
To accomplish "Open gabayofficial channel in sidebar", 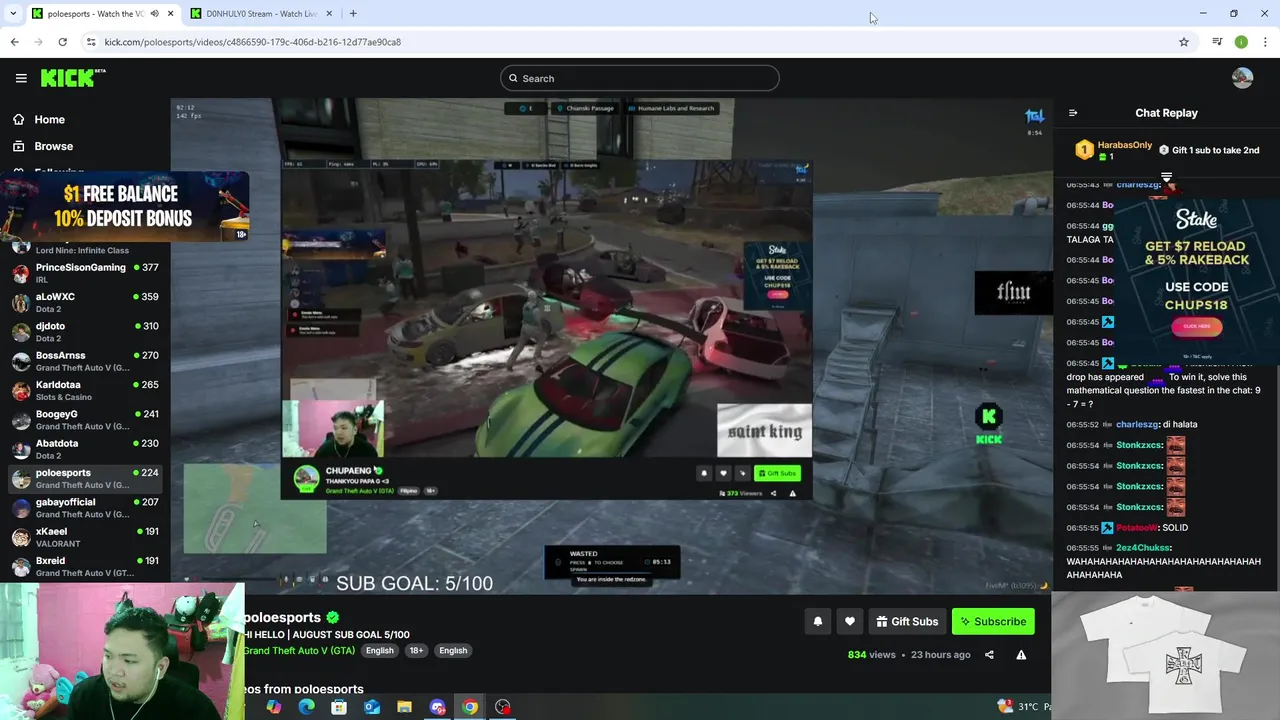I will pyautogui.click(x=85, y=507).
